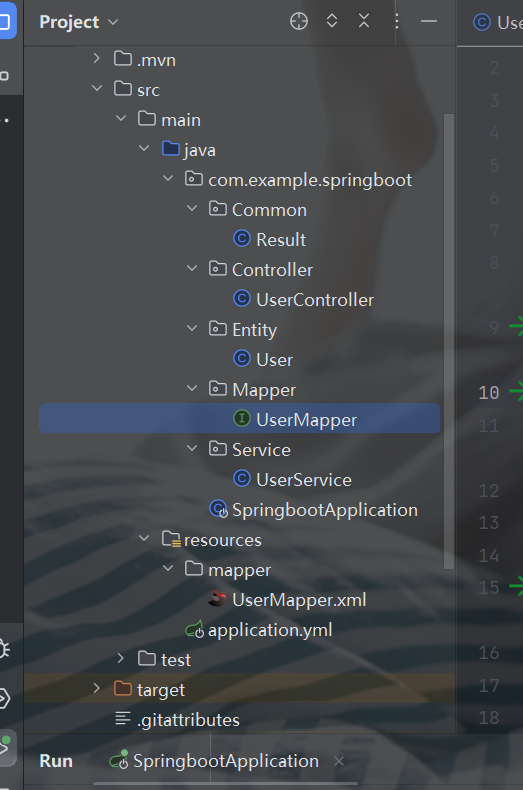Click the .mvn folder icon
Image resolution: width=523 pixels, height=790 pixels.
(x=123, y=58)
